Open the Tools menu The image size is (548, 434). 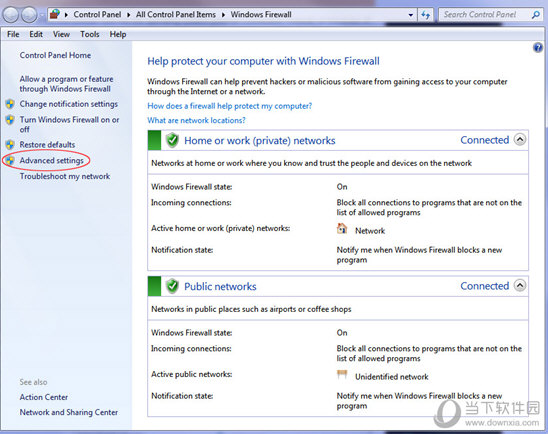[90, 34]
